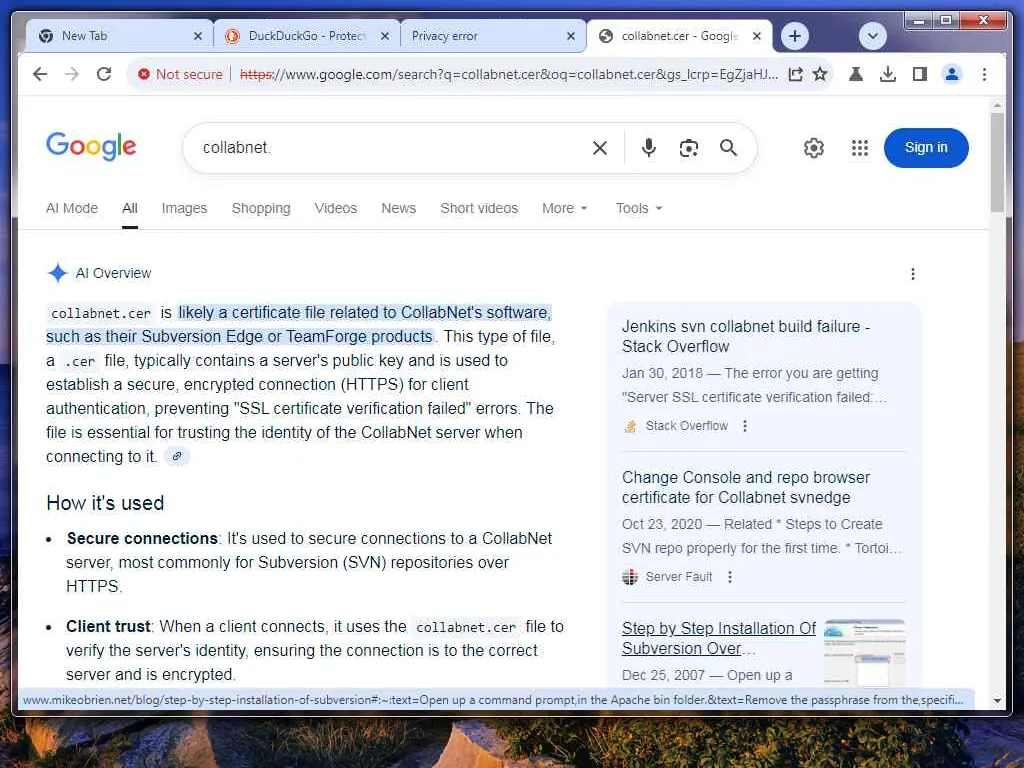Expand the More search filters dropdown
The image size is (1024, 768).
tap(565, 208)
